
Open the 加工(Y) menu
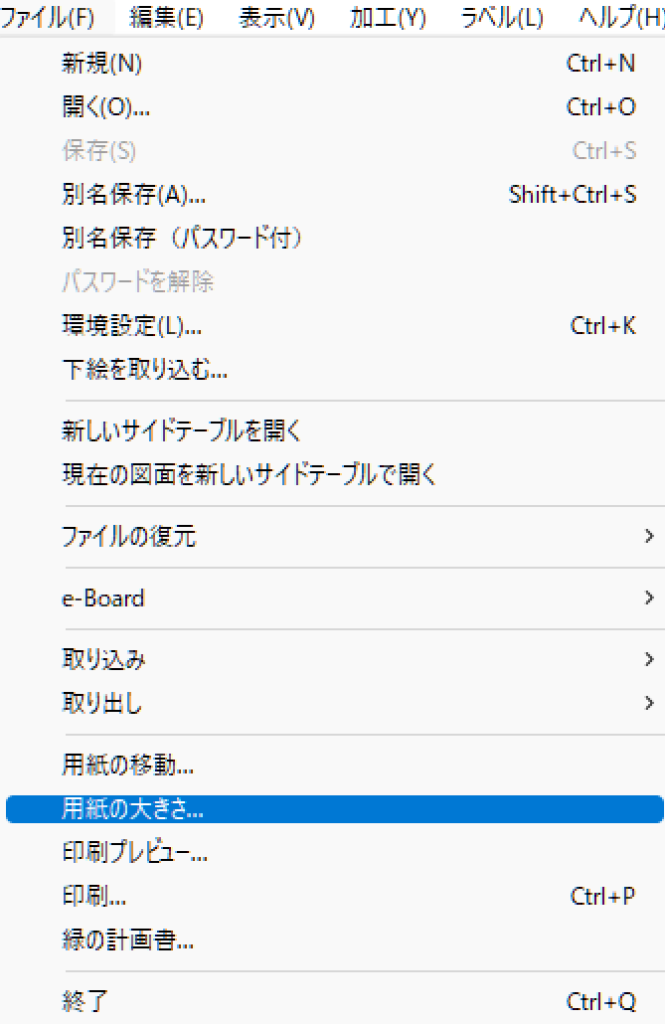point(388,17)
